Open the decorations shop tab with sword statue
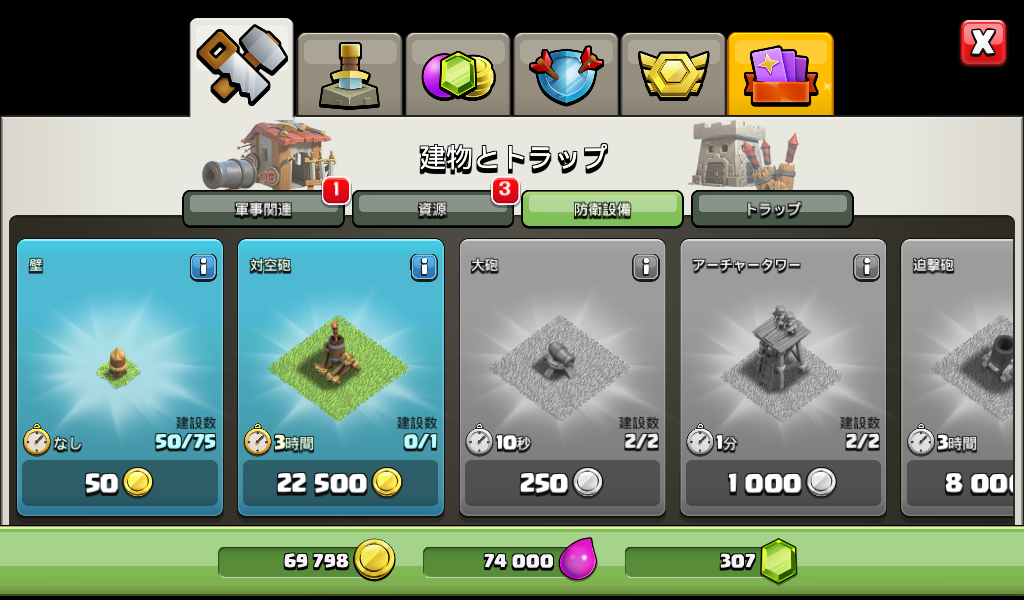This screenshot has height=600, width=1024. point(349,74)
